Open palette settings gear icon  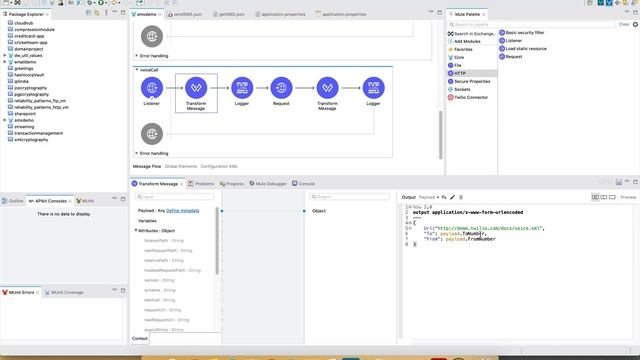(635, 24)
